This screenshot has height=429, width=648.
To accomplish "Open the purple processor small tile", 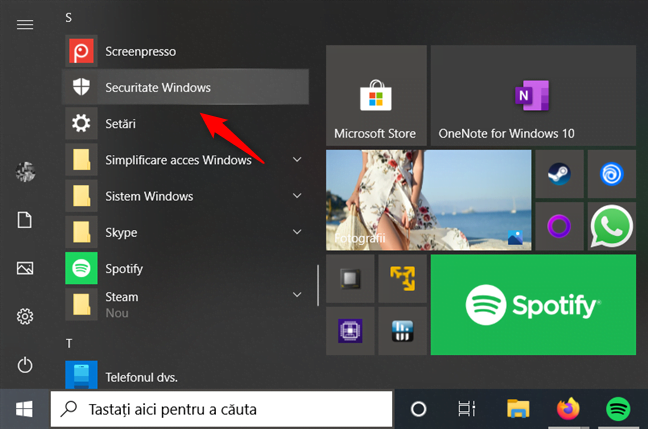I will pos(350,331).
